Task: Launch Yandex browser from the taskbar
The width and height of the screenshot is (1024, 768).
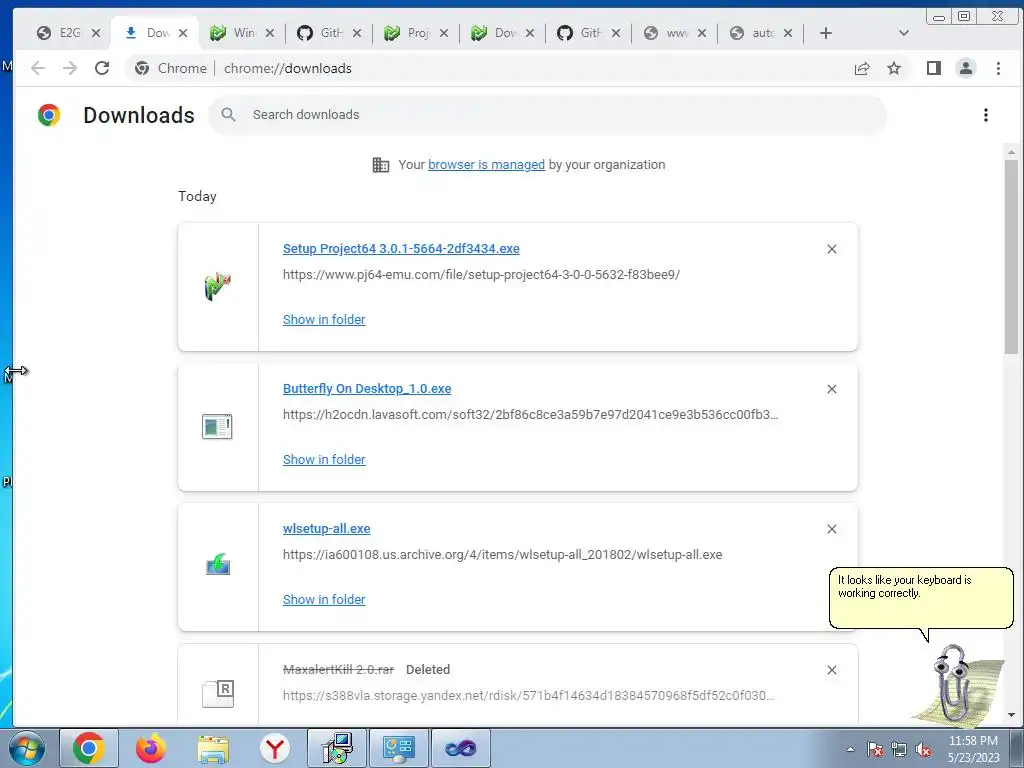Action: click(x=275, y=748)
